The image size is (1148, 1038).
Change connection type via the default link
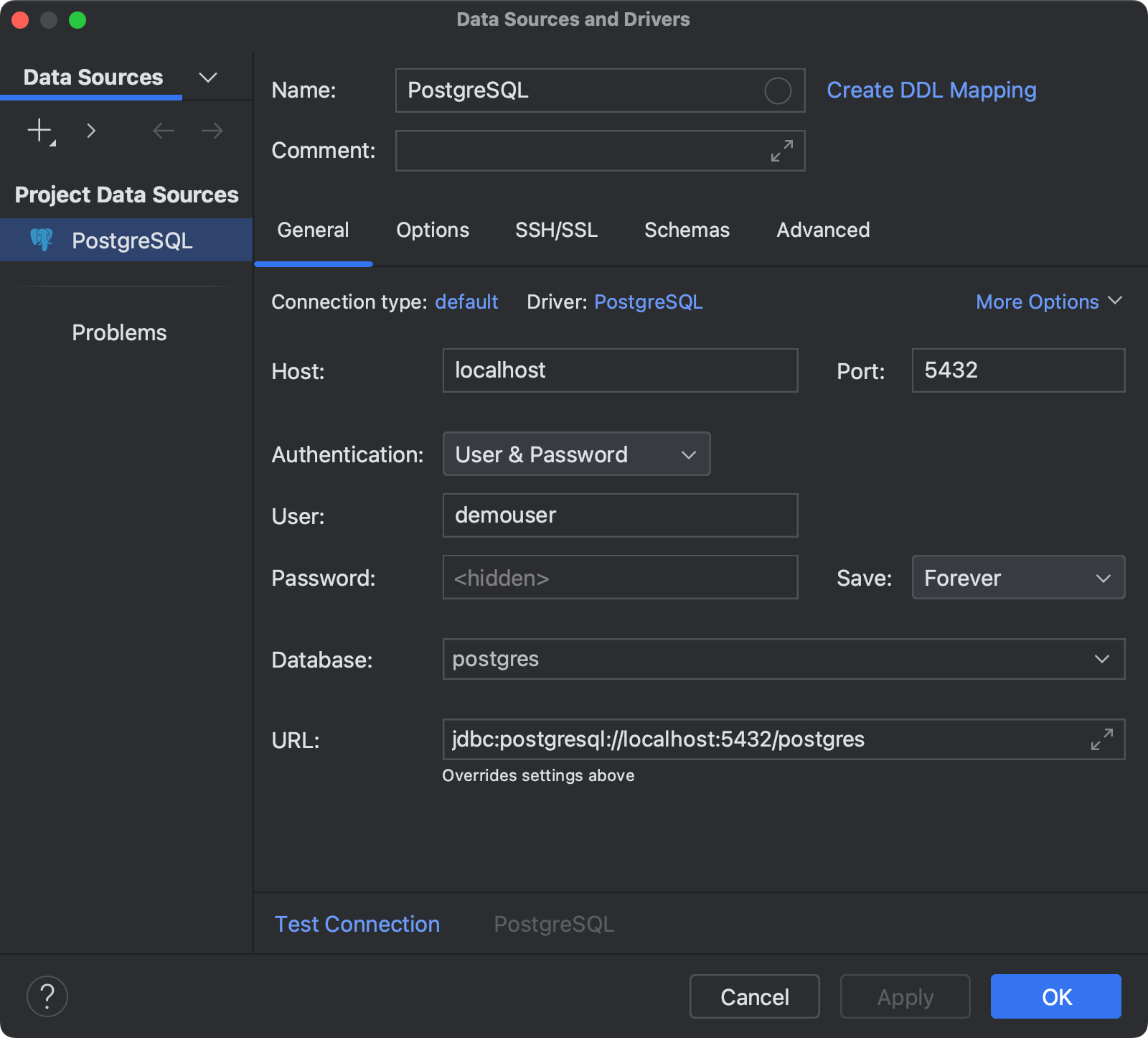pyautogui.click(x=466, y=301)
